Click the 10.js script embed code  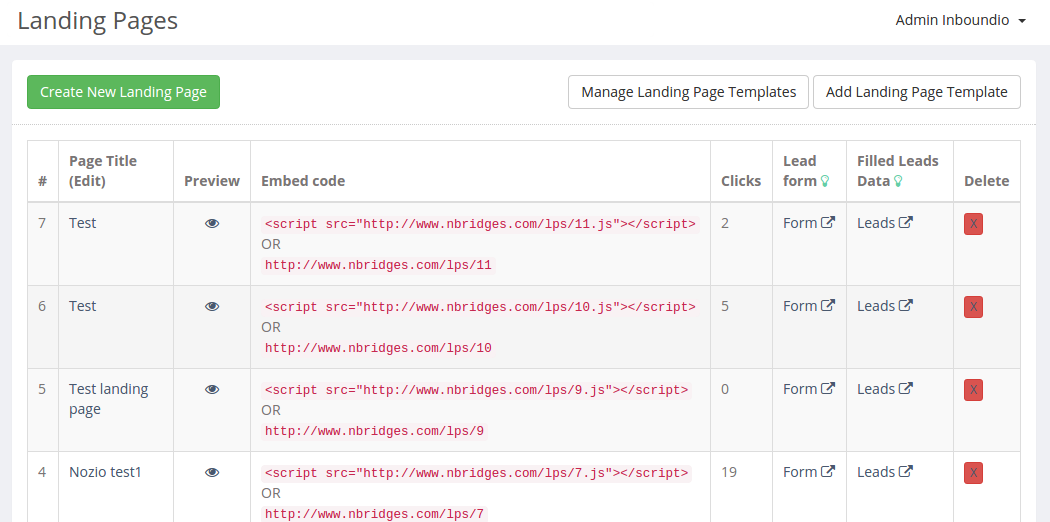tap(479, 307)
